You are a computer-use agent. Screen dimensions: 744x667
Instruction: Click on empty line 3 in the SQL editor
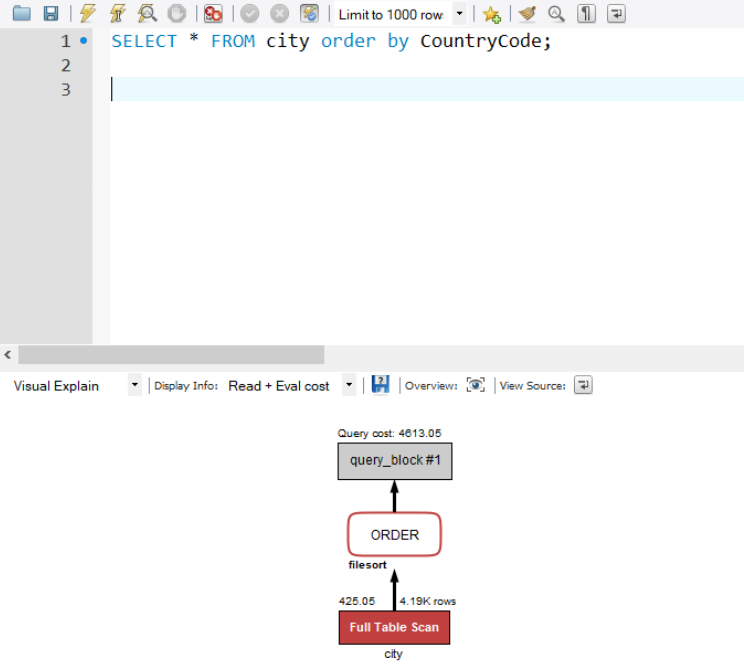coord(400,89)
